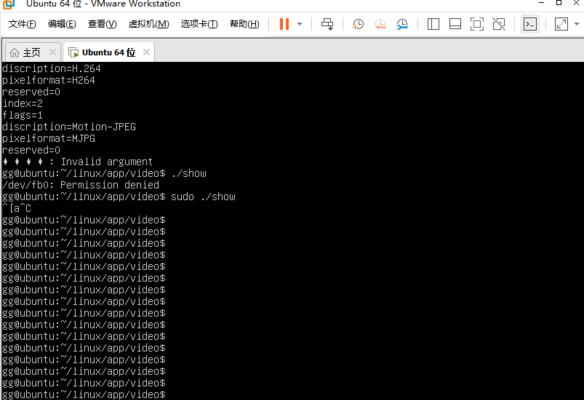Open console view icon

tap(530, 24)
